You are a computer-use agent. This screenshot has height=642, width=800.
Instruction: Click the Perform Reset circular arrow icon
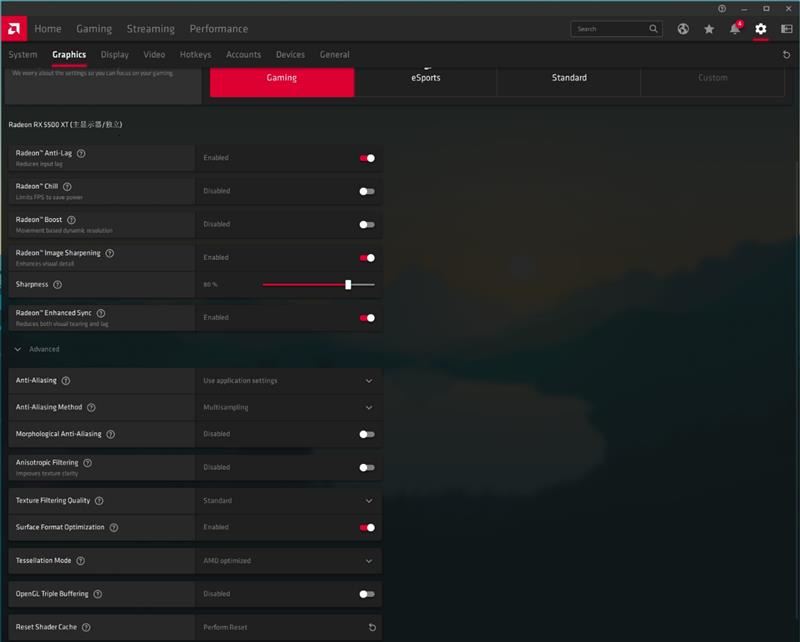click(372, 628)
